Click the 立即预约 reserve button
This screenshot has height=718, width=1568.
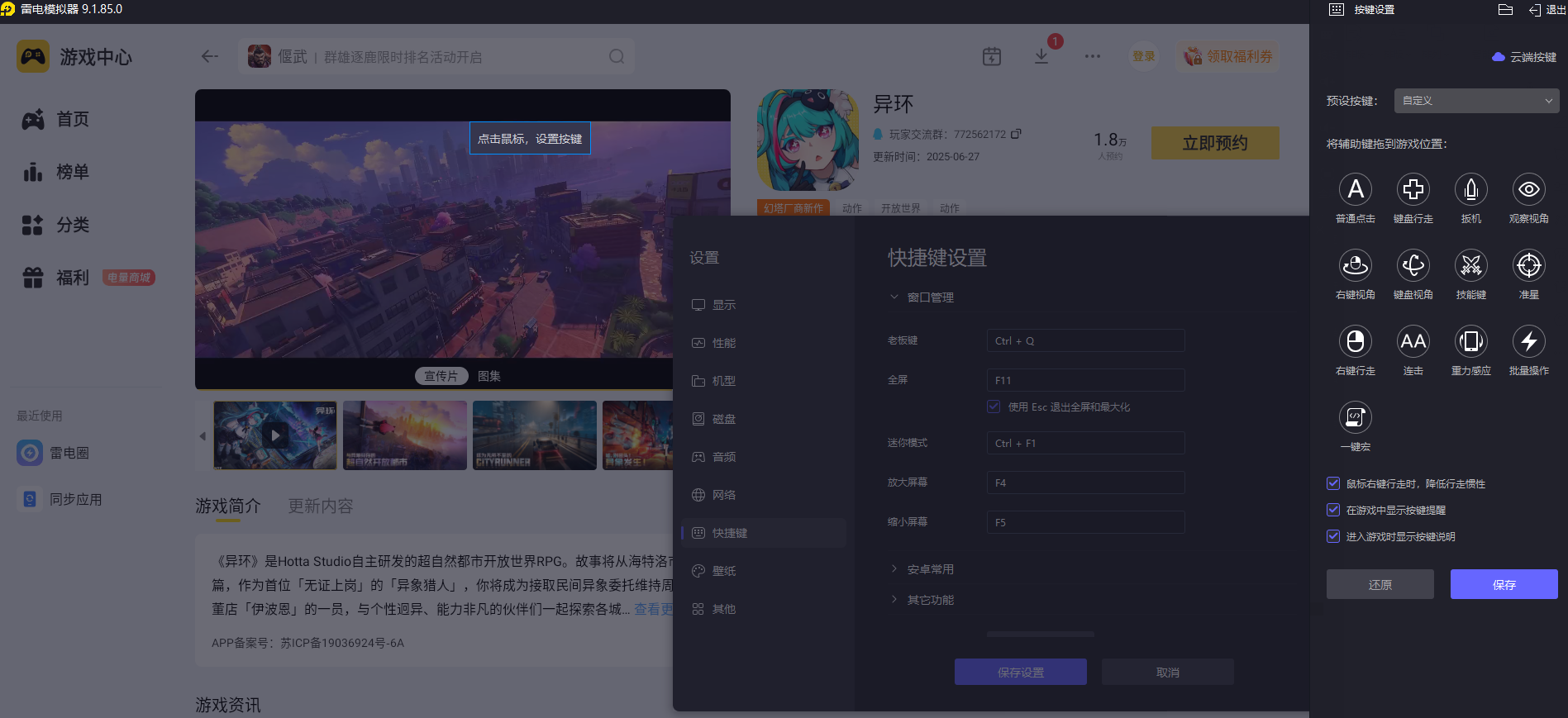(x=1215, y=143)
